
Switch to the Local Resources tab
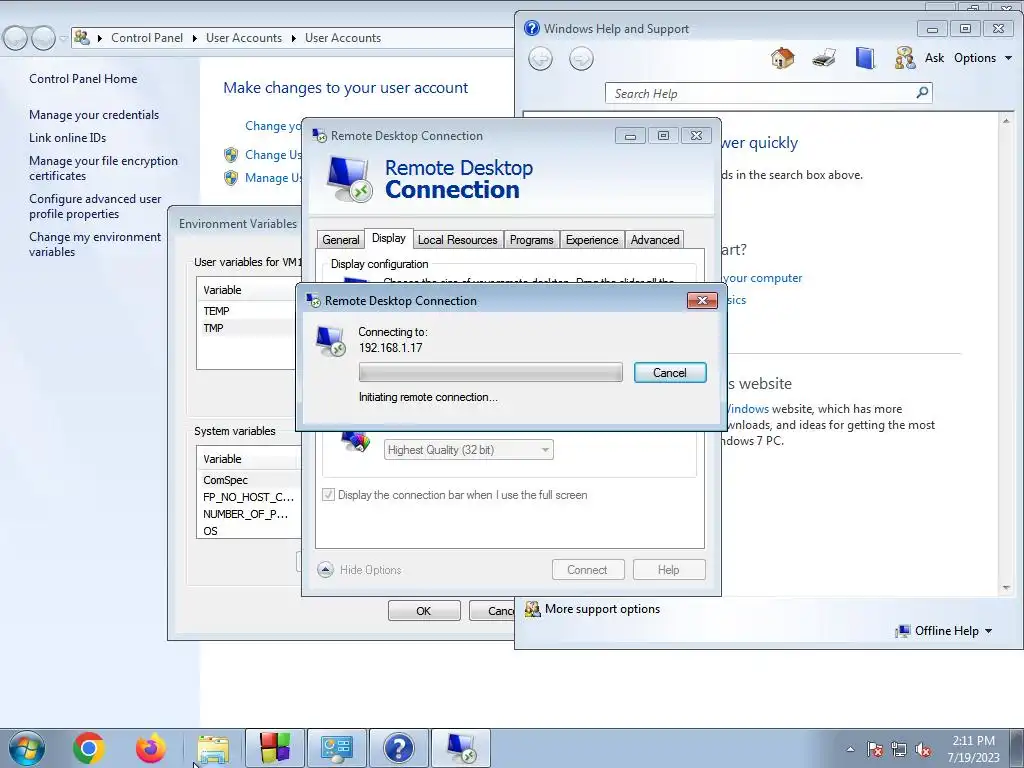coord(457,240)
